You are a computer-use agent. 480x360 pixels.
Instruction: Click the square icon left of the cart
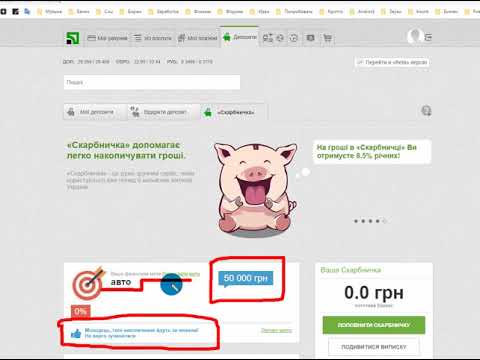310,38
